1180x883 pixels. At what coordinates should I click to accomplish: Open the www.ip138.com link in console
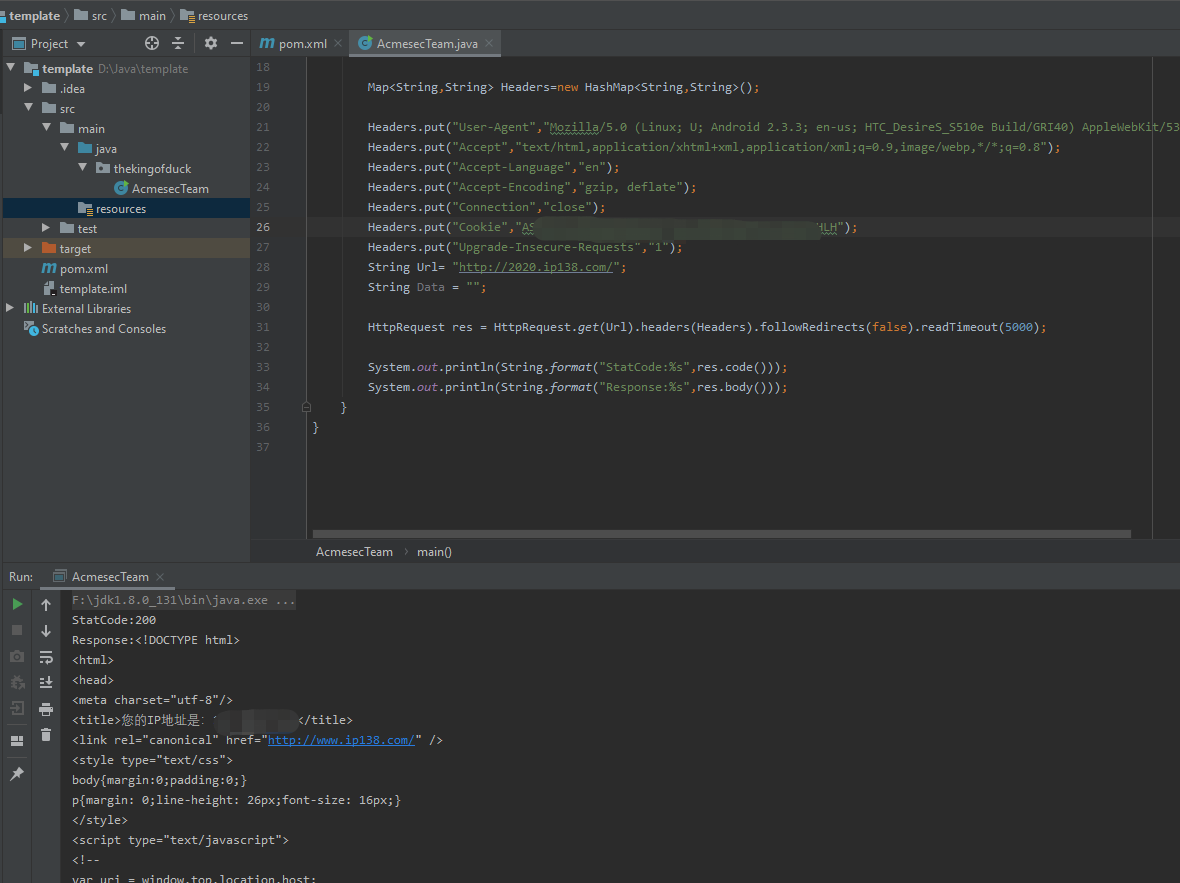(341, 740)
